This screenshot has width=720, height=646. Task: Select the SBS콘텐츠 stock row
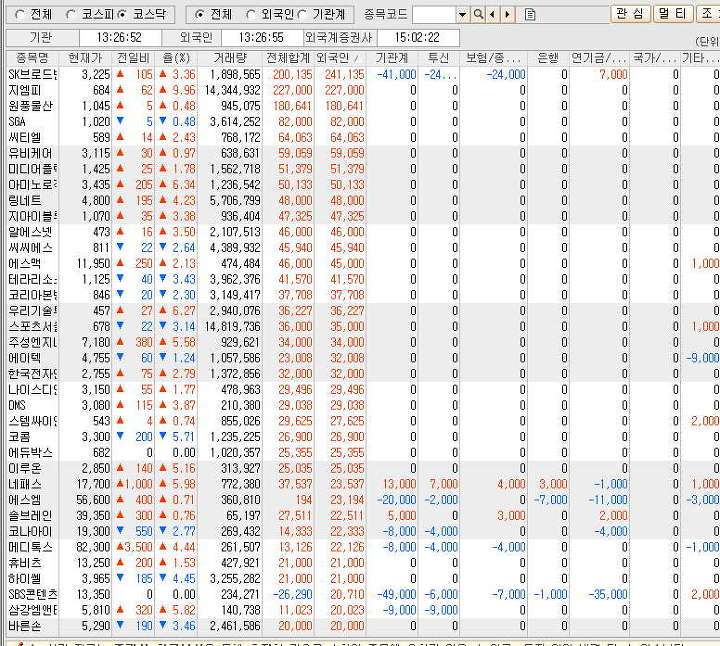click(x=363, y=594)
